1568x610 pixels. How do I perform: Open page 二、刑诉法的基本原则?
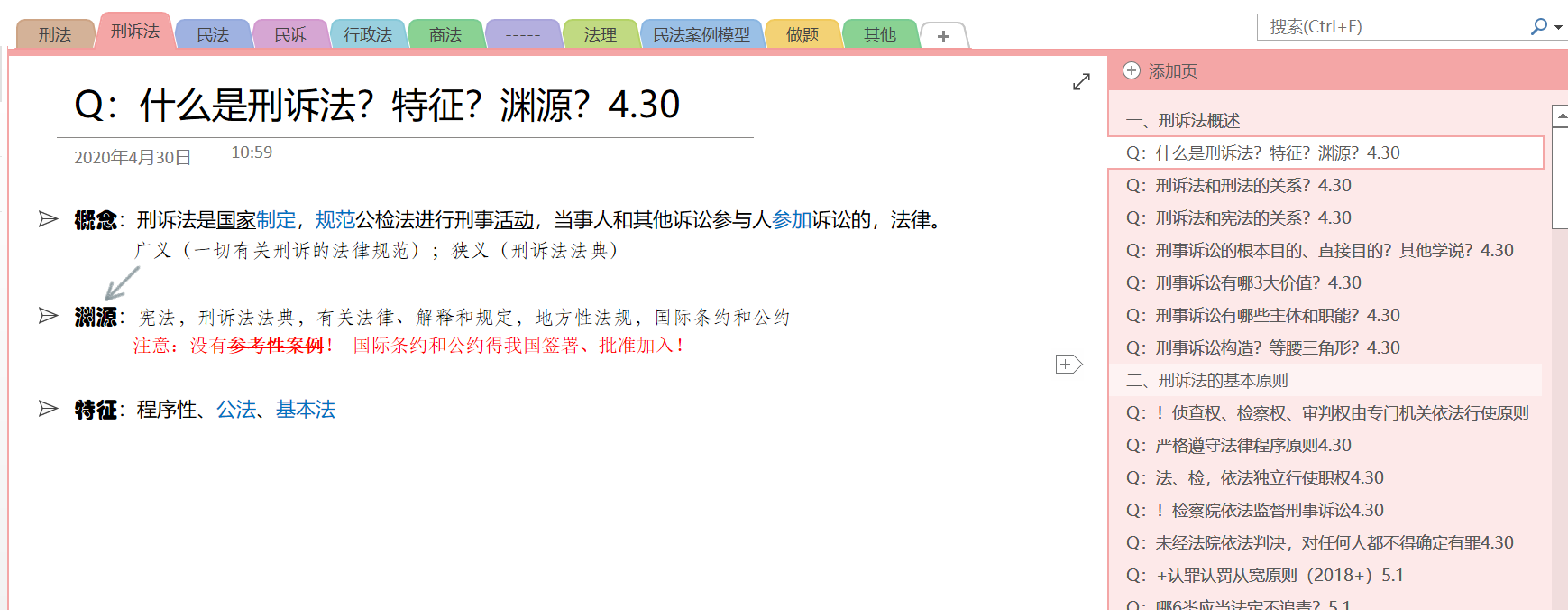[x=1325, y=380]
